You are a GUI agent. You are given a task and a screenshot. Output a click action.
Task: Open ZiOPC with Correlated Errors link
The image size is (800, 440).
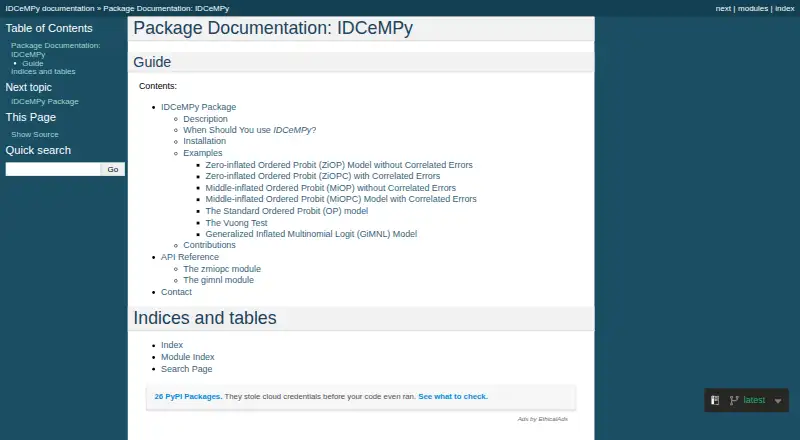click(322, 176)
